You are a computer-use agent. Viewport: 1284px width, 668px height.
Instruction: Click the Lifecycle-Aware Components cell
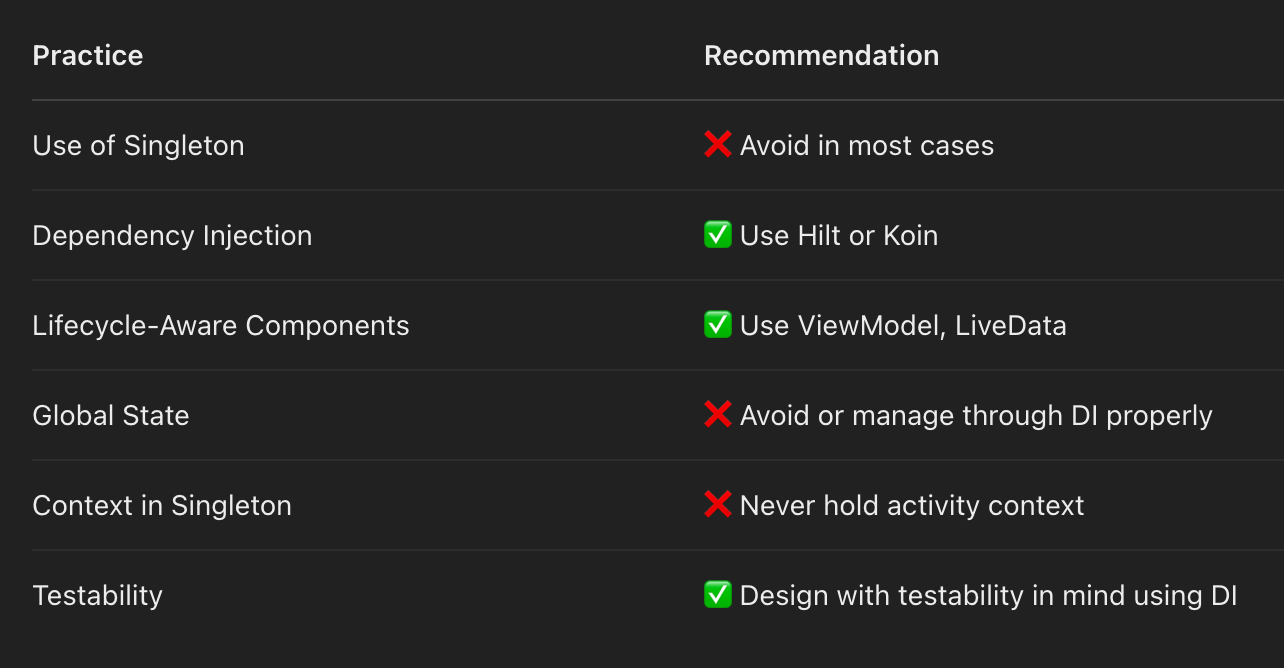point(221,326)
